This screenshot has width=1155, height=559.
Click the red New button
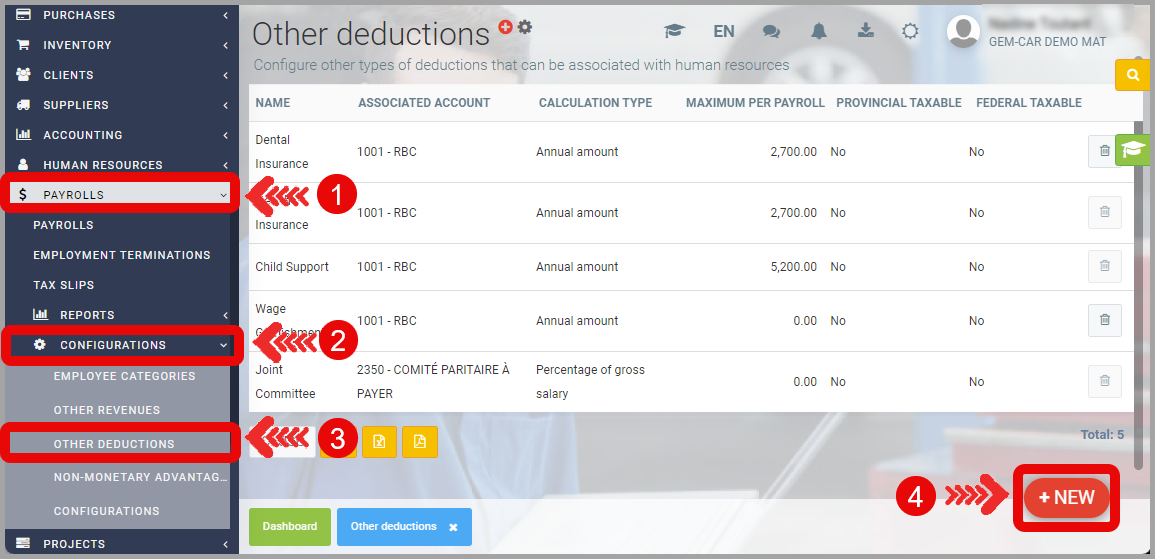1066,498
